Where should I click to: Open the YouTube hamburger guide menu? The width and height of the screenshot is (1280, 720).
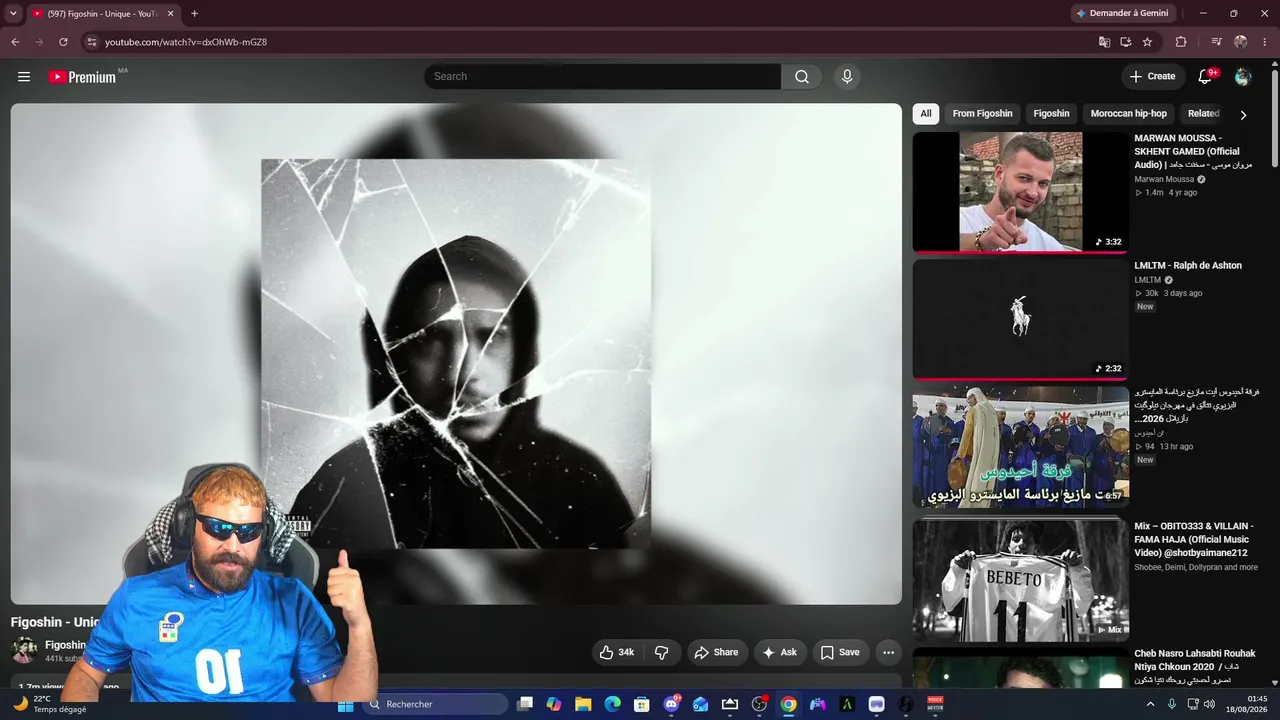click(24, 77)
